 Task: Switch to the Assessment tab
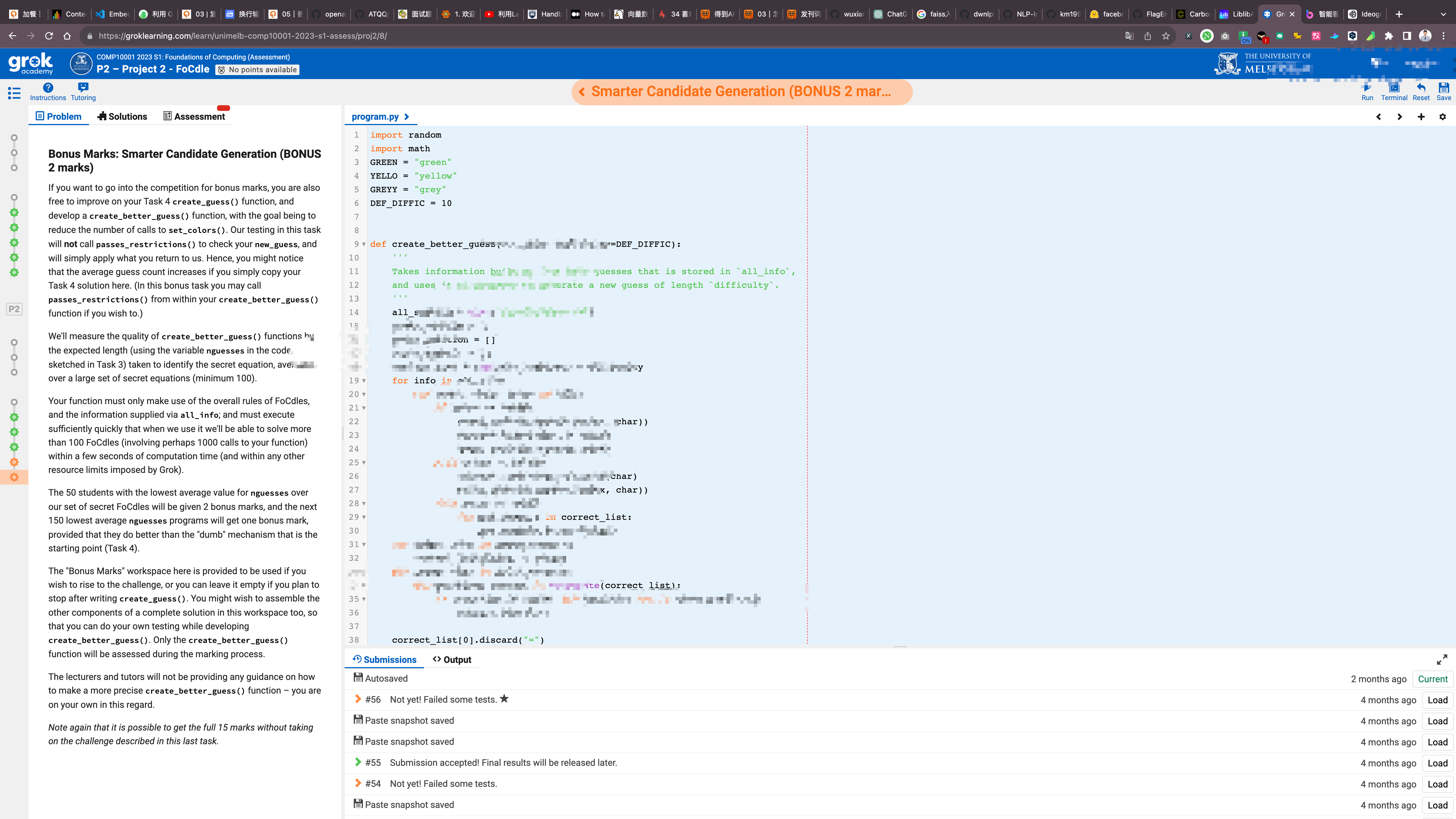coord(194,116)
